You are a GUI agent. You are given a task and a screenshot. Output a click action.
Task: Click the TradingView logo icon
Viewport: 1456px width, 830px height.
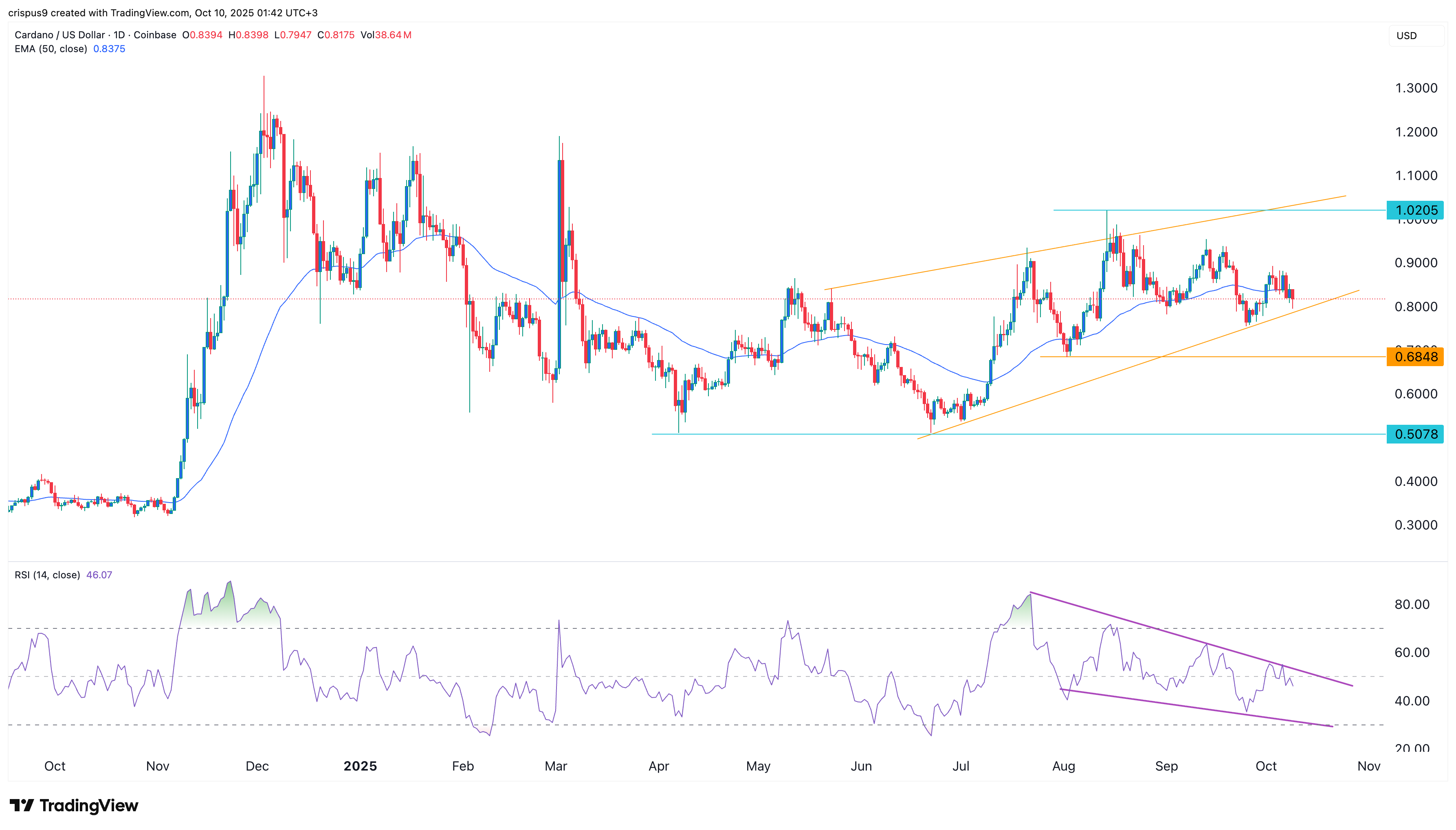click(22, 805)
